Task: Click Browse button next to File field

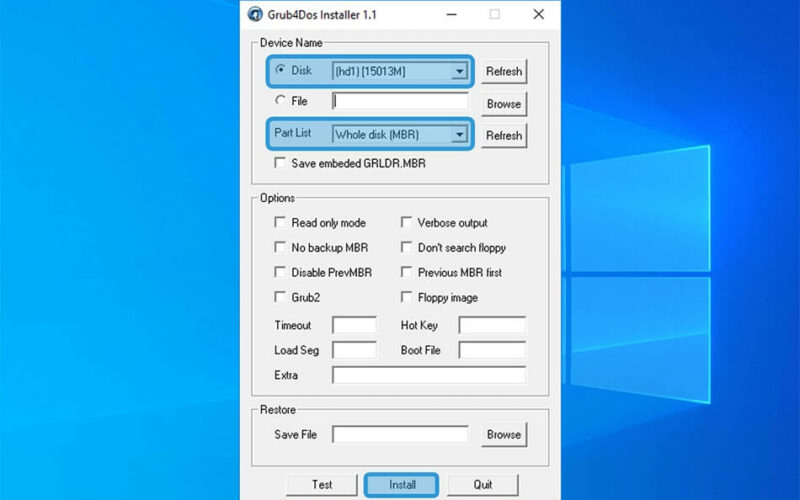Action: [504, 104]
